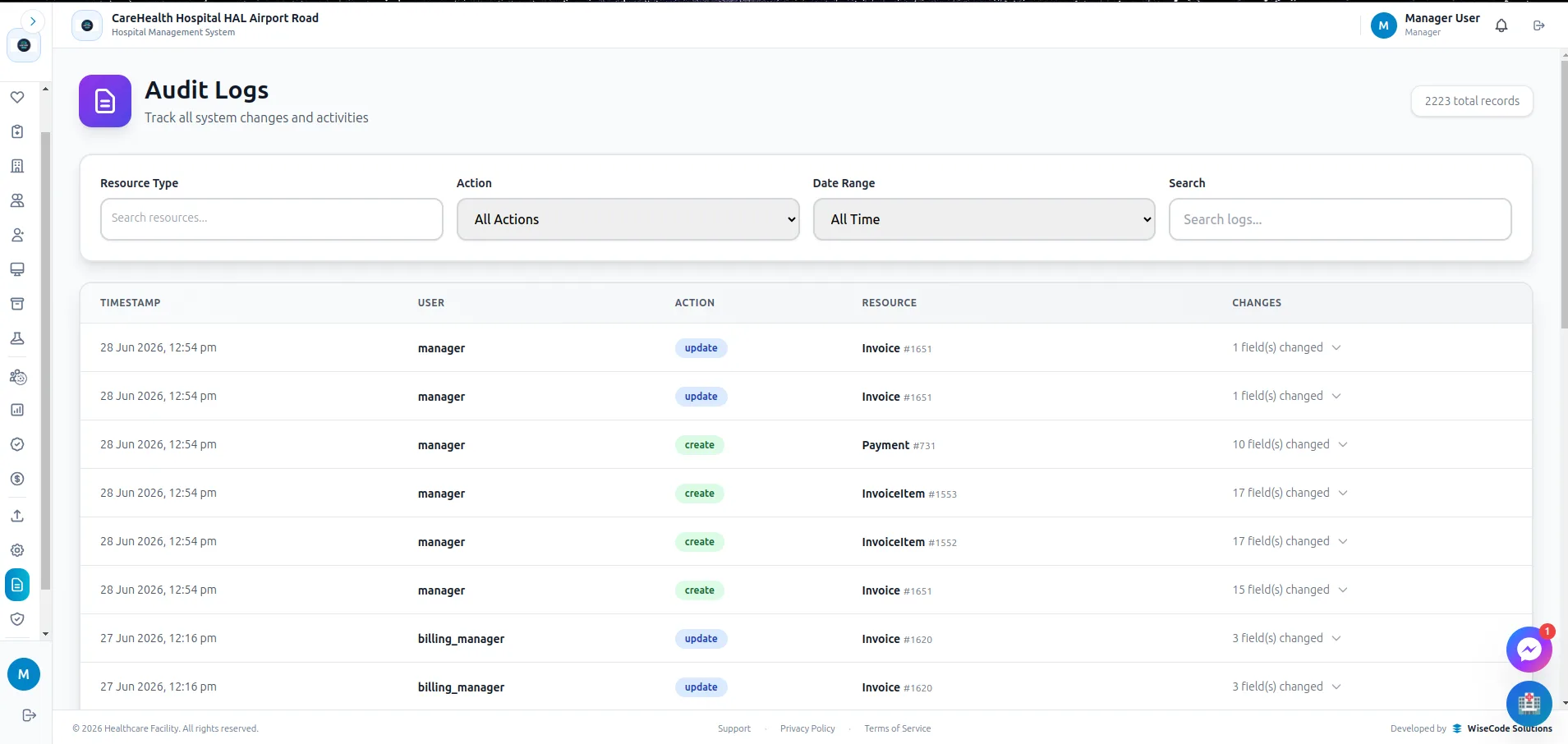Open the dollar sign billing icon
This screenshot has height=744, width=1568.
[17, 479]
